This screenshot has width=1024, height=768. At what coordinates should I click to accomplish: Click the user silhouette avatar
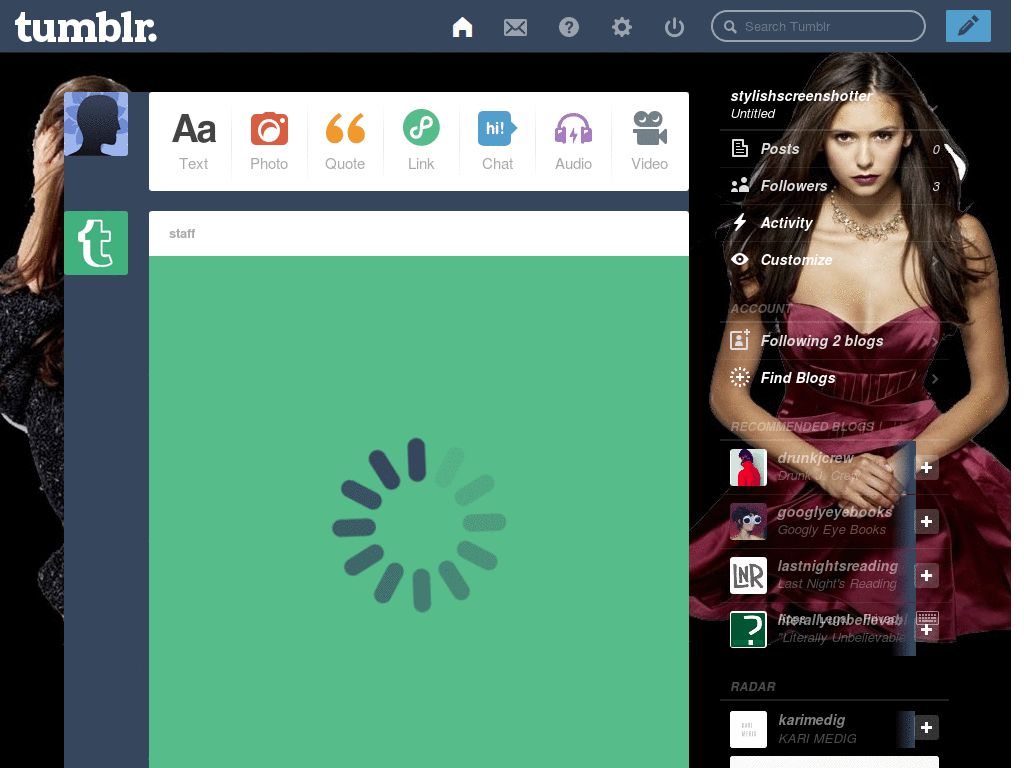(x=96, y=124)
